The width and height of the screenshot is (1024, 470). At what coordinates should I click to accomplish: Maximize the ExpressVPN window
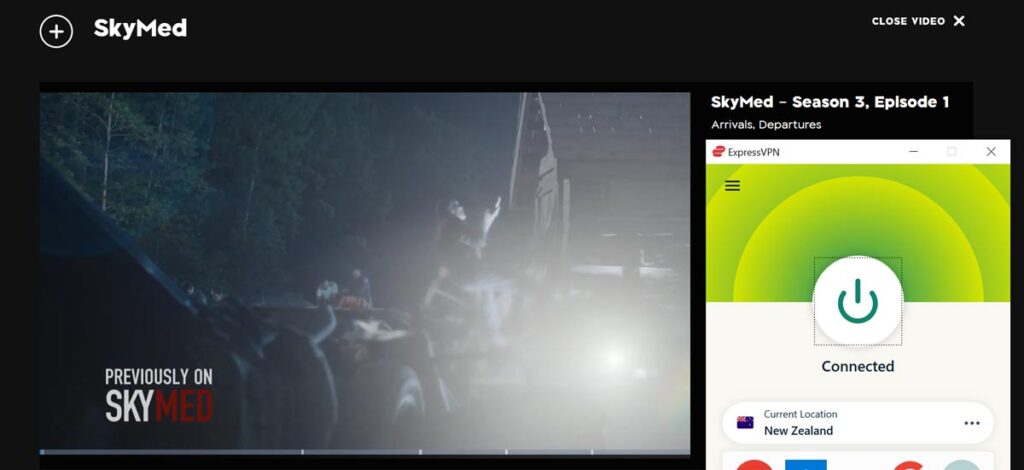(952, 151)
